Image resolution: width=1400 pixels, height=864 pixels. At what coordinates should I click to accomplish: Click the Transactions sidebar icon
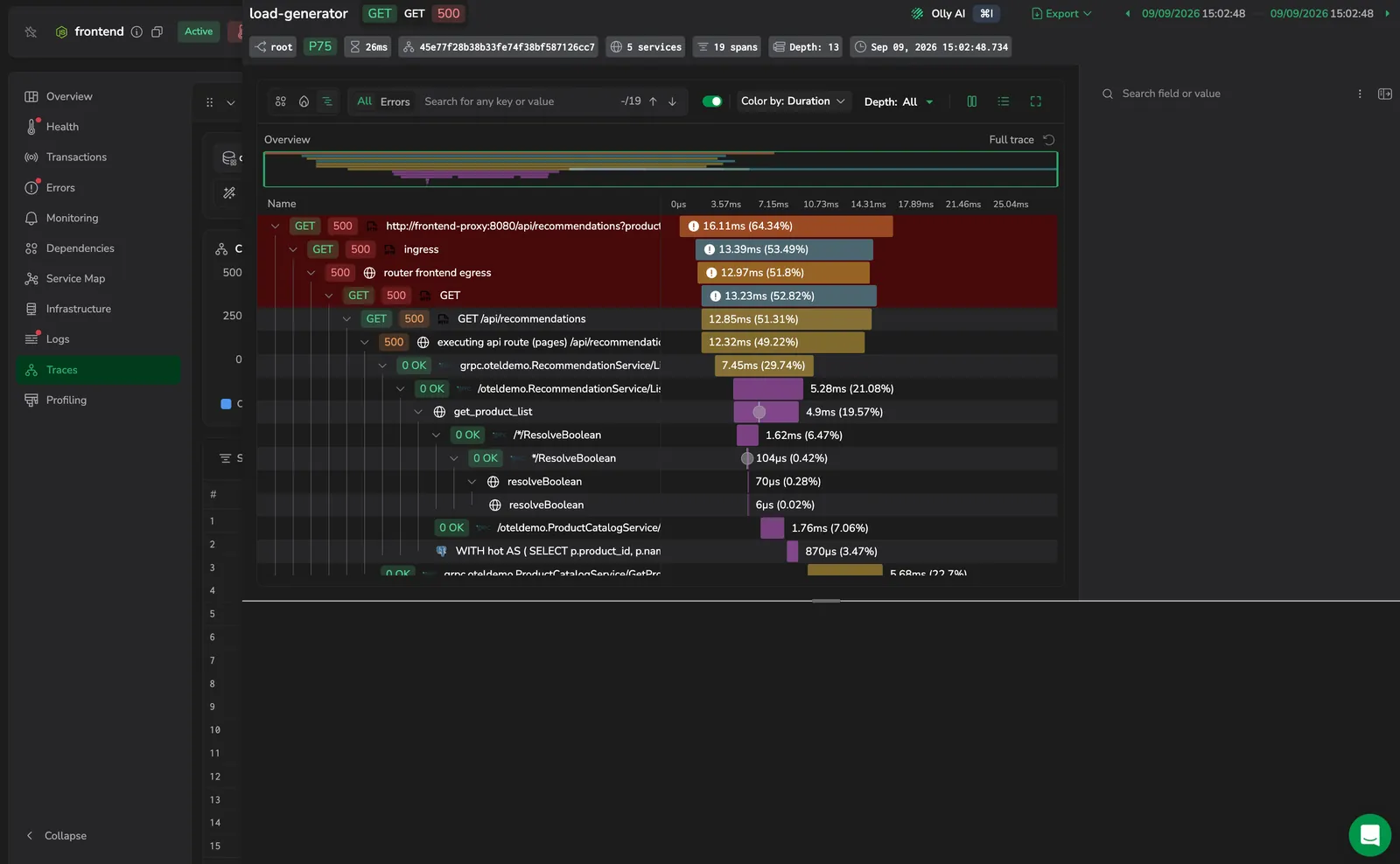click(x=31, y=157)
